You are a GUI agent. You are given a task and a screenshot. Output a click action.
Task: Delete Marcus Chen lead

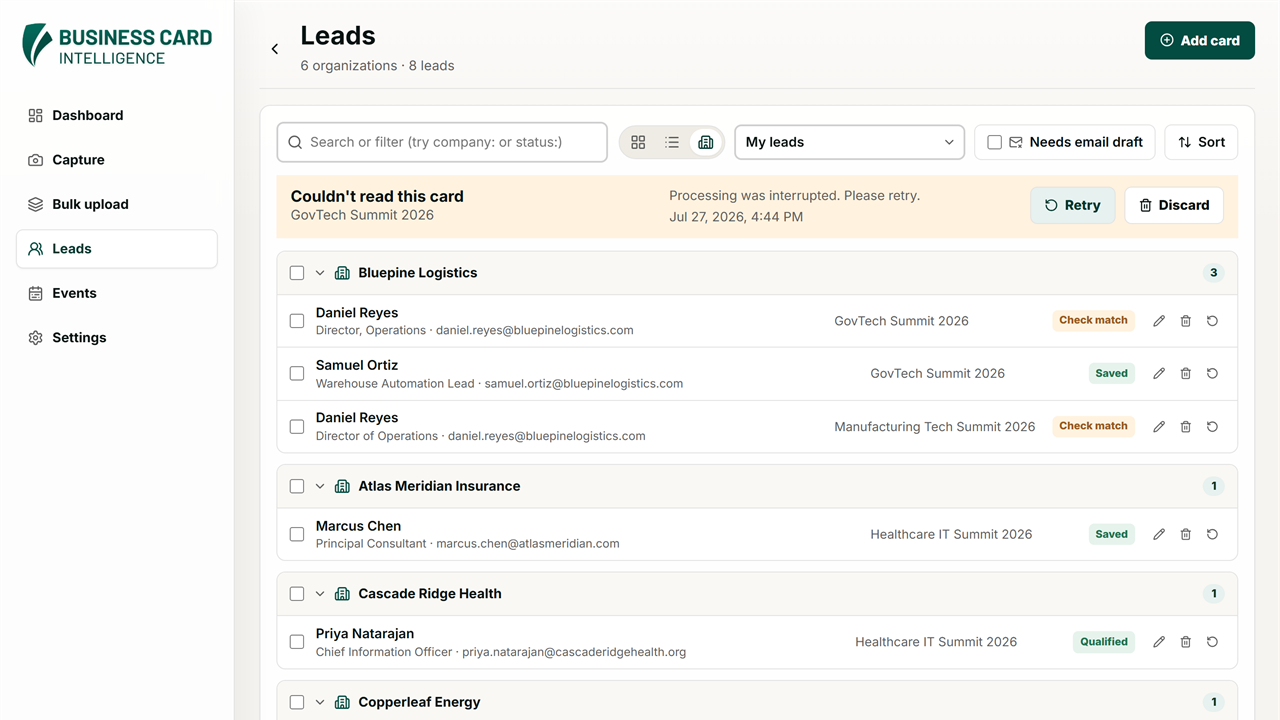(x=1186, y=534)
